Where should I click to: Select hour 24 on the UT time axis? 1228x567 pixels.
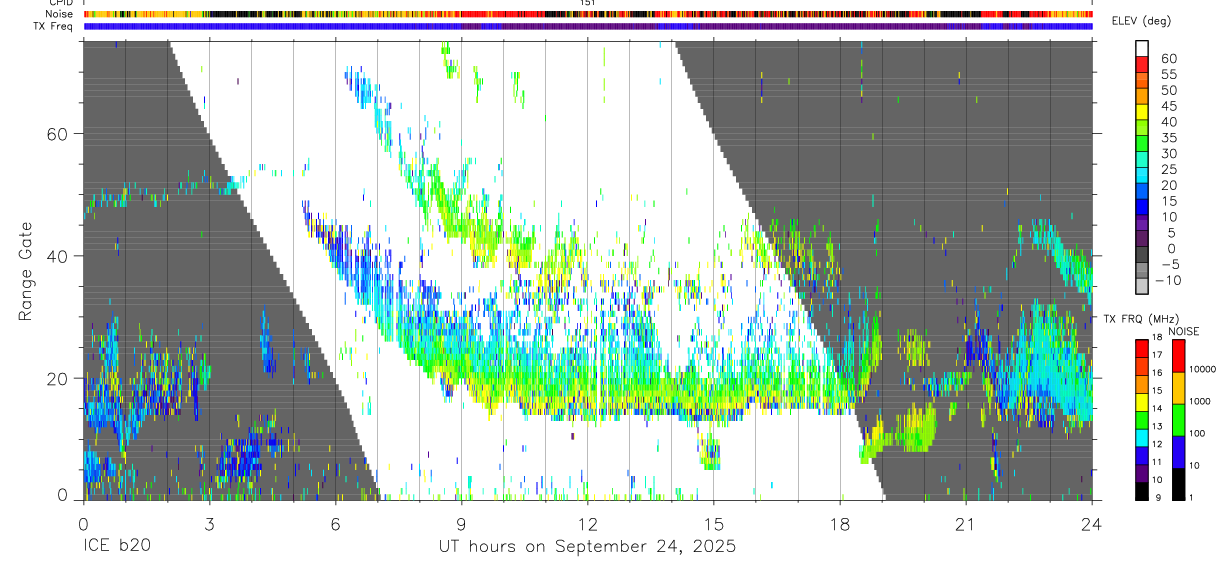click(1091, 524)
